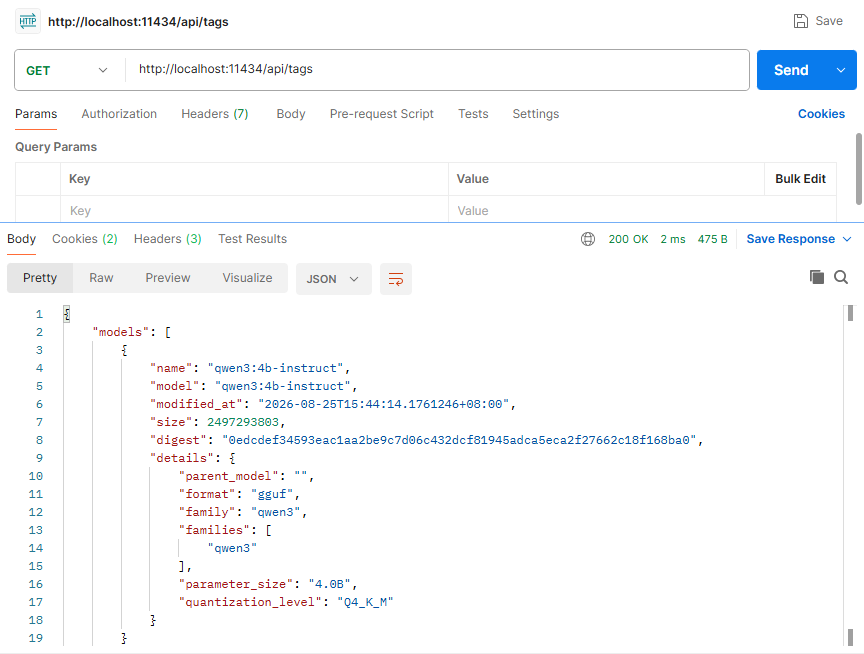
Task: Switch to the Authorization tab
Action: 119,114
